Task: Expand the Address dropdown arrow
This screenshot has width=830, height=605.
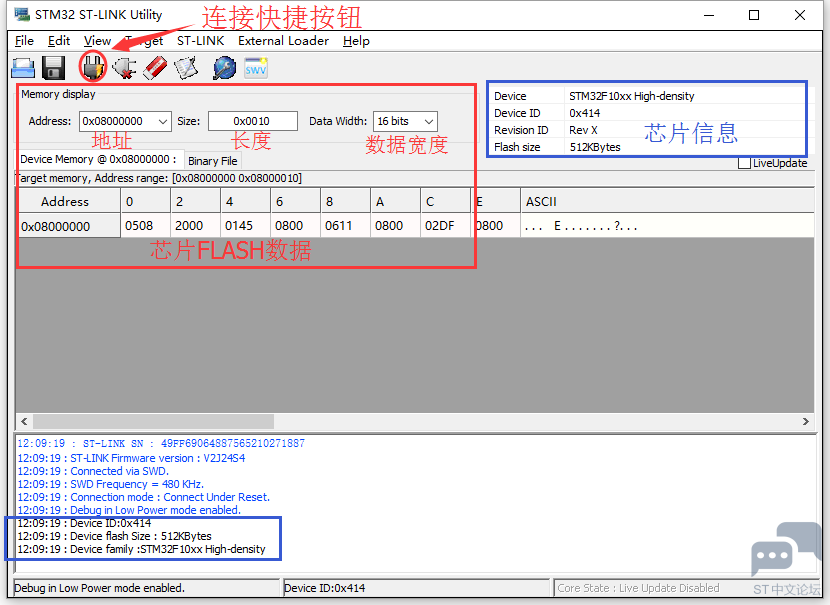Action: point(163,122)
